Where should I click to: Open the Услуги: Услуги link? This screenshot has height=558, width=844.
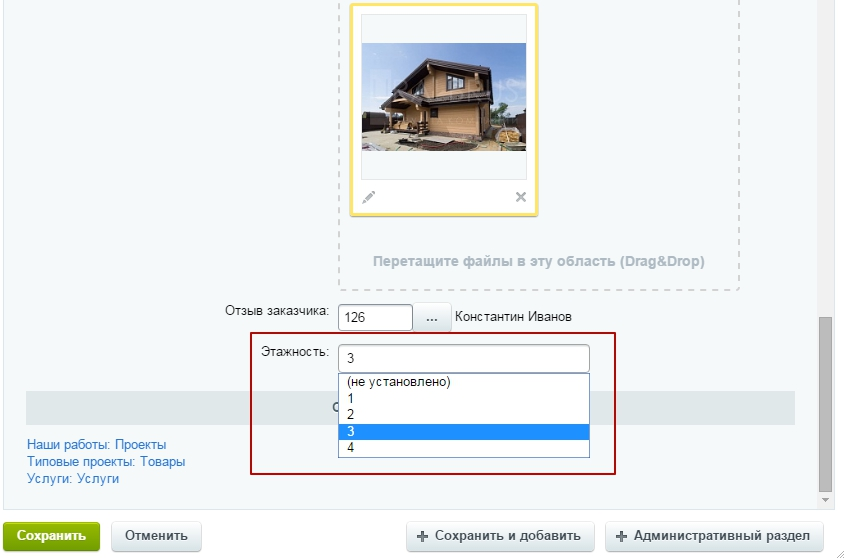[x=73, y=478]
